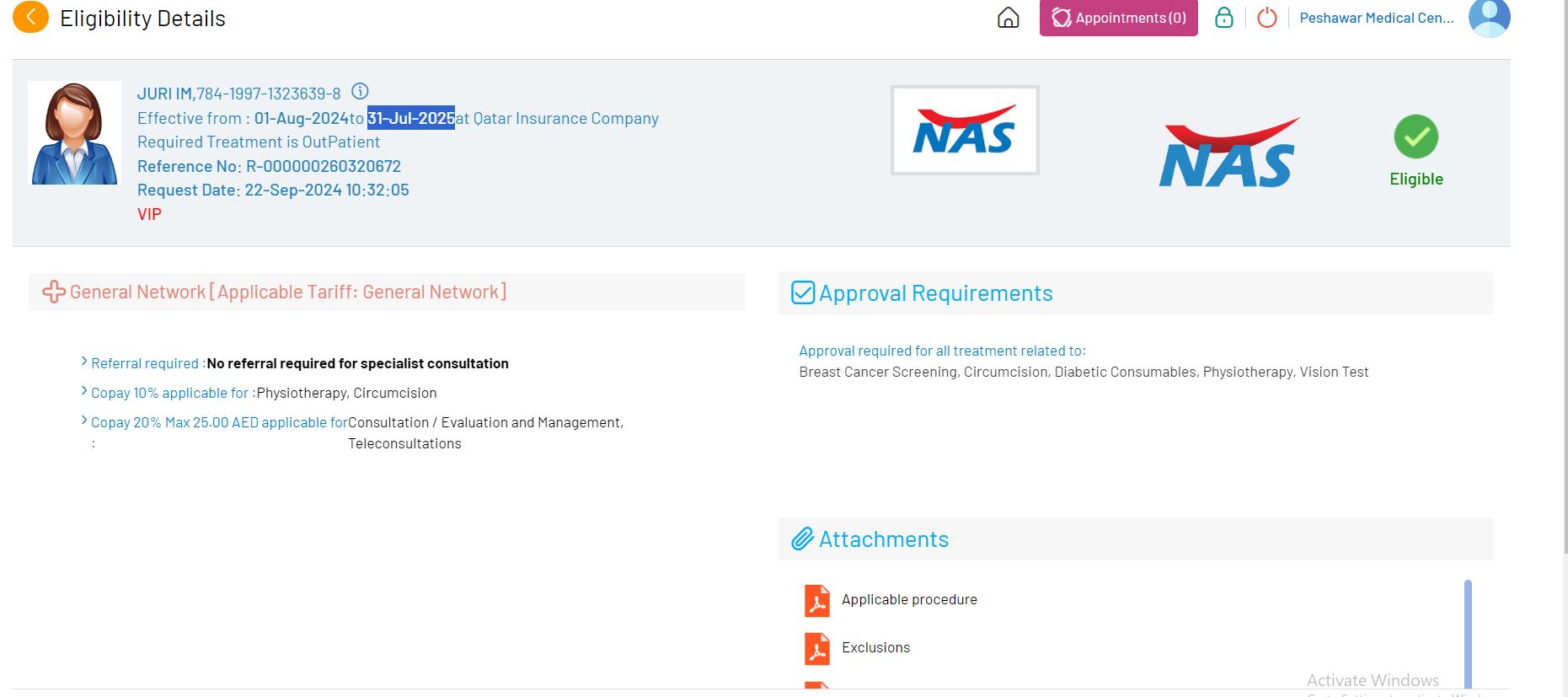Click the Attachments section header
This screenshot has width=1568, height=697.
pyautogui.click(x=883, y=539)
